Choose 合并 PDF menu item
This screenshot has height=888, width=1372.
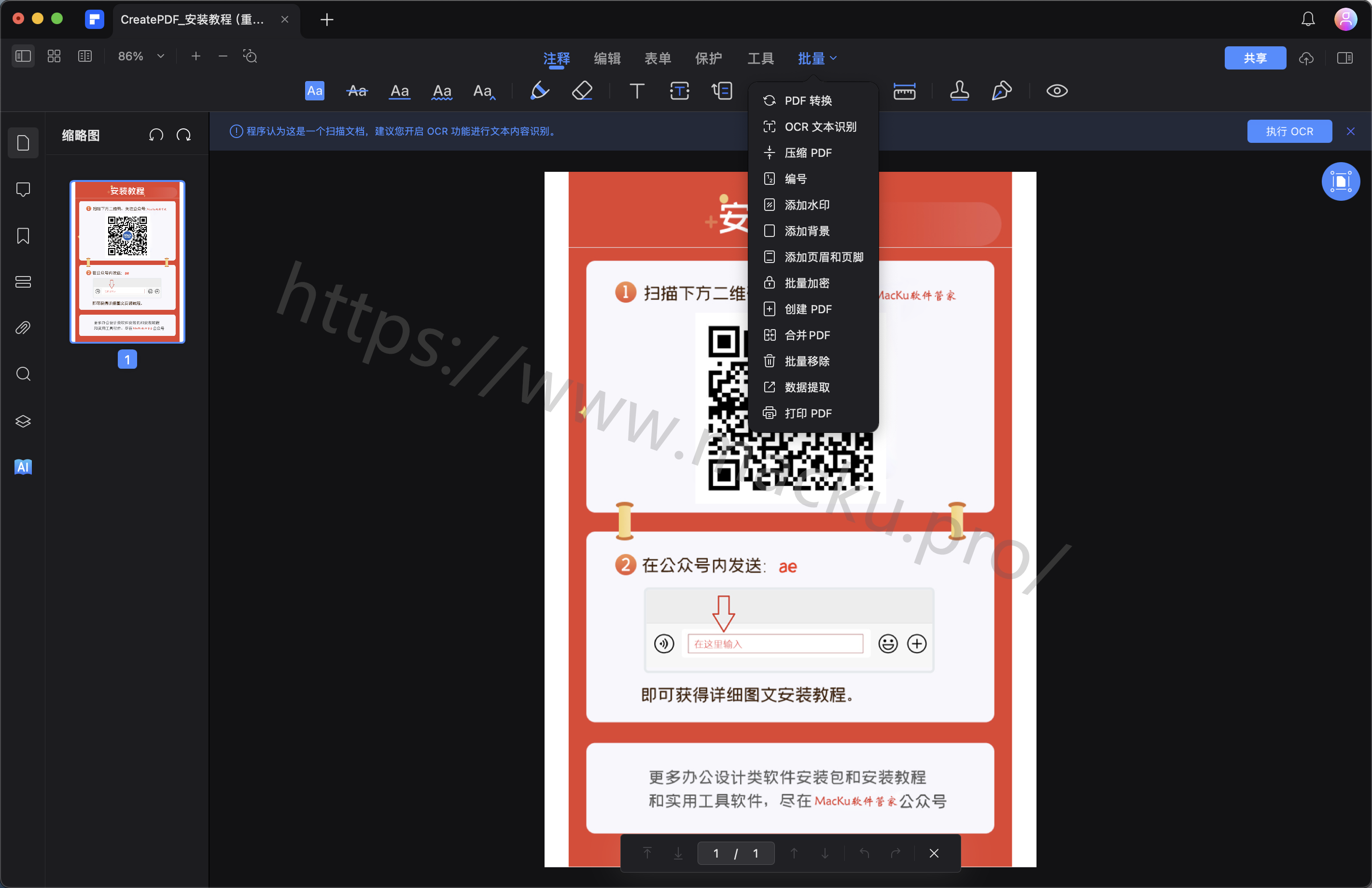click(x=813, y=335)
